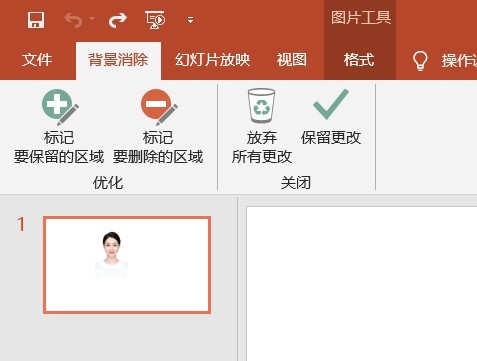
Task: Click the blank slide editing canvas
Action: [x=362, y=283]
